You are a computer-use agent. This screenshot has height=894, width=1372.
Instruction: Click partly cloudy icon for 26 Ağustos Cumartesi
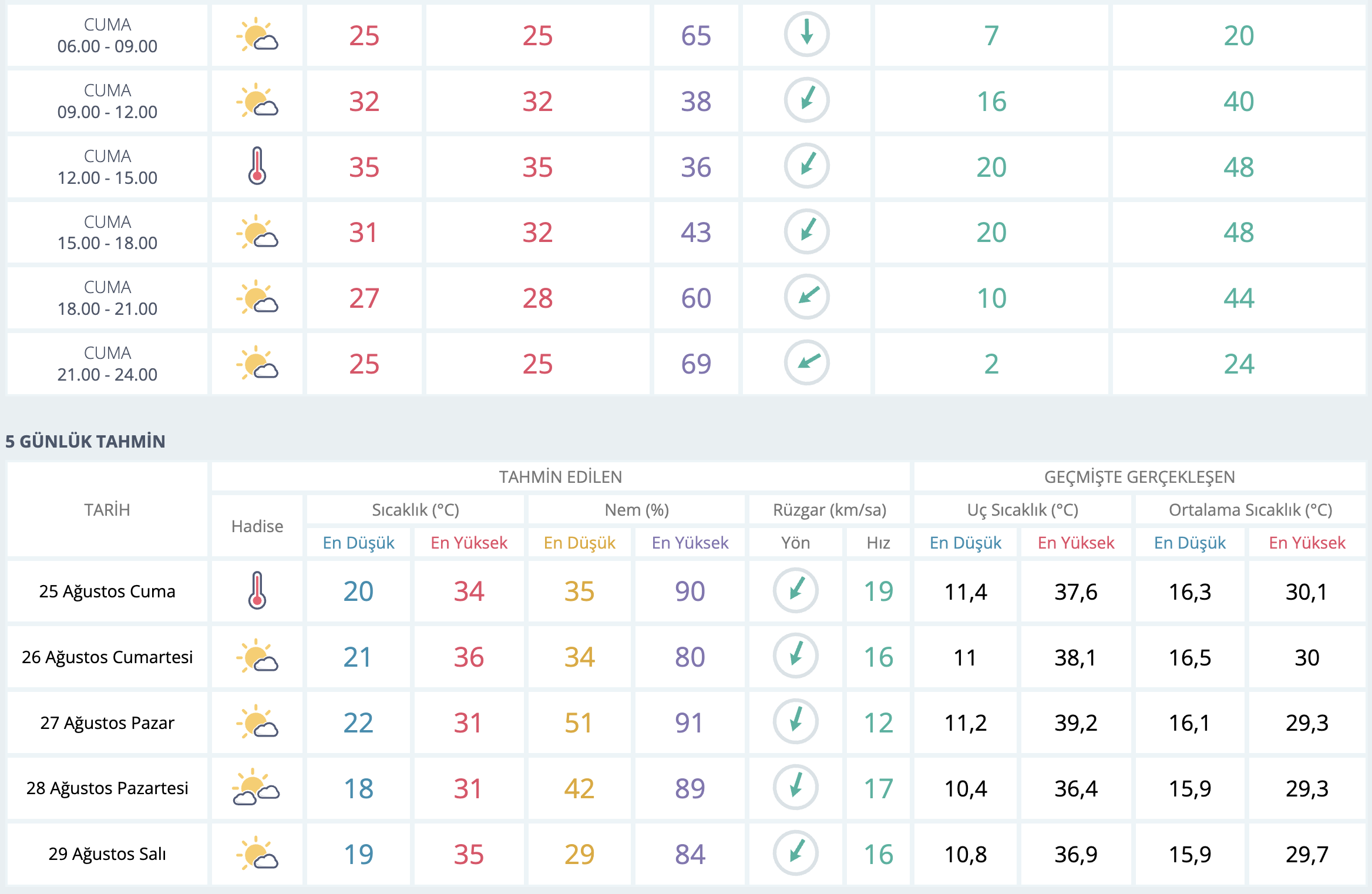point(257,656)
